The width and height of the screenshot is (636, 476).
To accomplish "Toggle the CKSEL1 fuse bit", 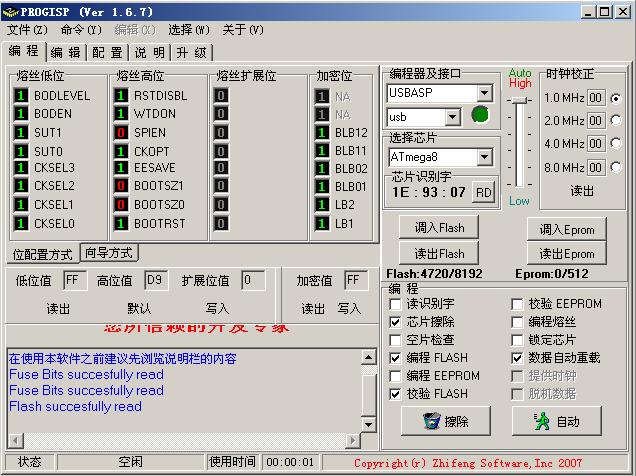I will point(21,204).
